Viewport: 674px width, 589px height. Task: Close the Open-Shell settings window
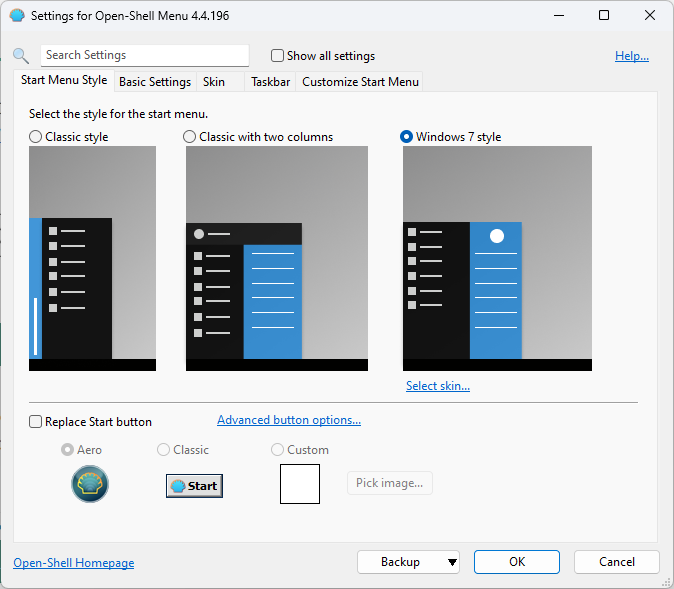[650, 15]
